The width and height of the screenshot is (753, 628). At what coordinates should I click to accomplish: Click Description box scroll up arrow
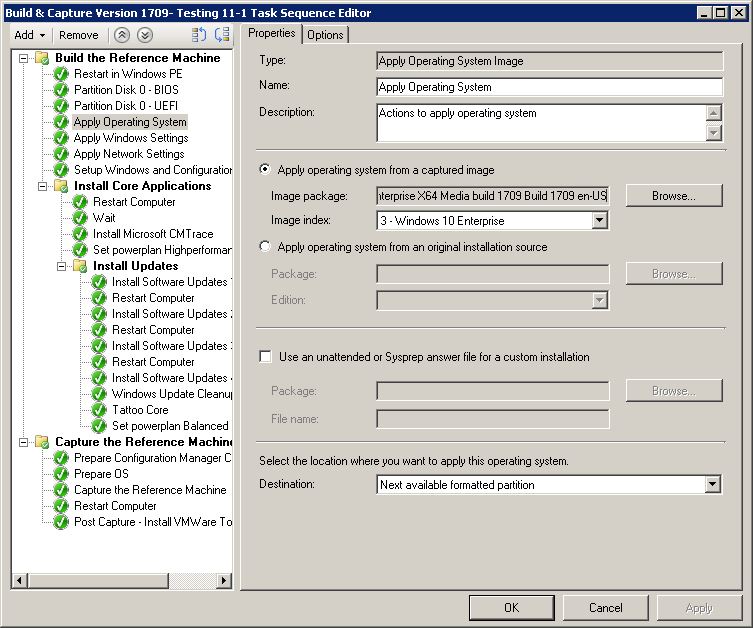pos(714,113)
